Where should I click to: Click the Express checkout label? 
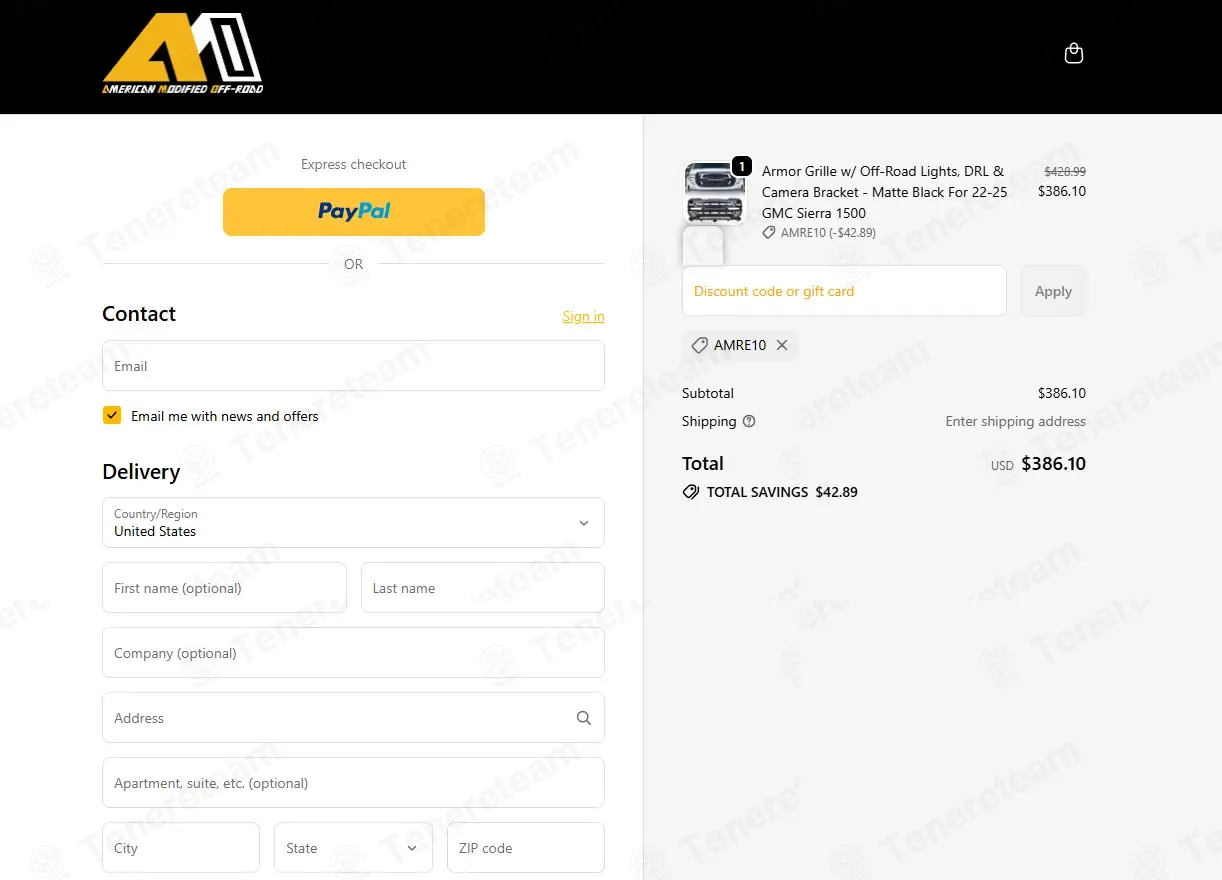354,164
